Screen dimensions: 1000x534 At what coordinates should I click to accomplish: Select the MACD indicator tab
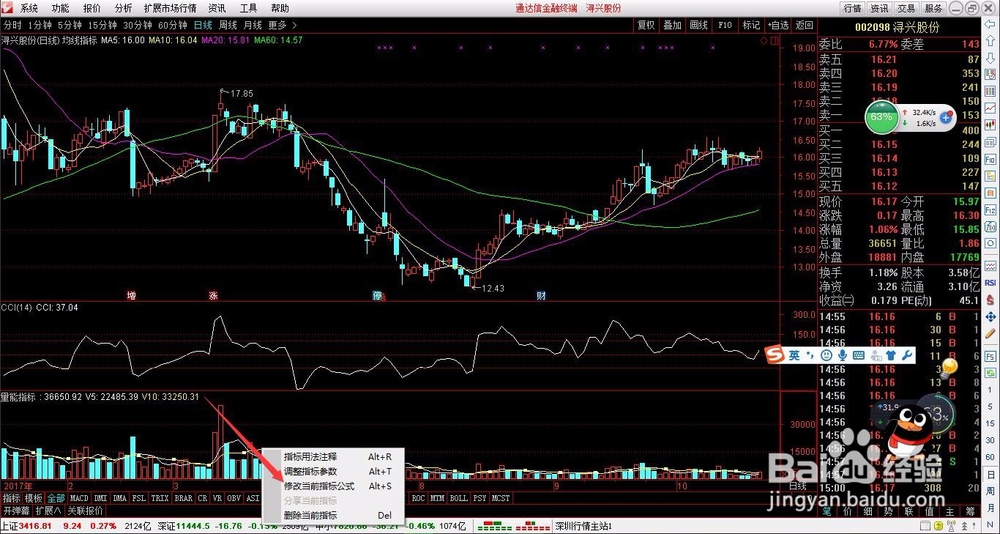tap(79, 498)
